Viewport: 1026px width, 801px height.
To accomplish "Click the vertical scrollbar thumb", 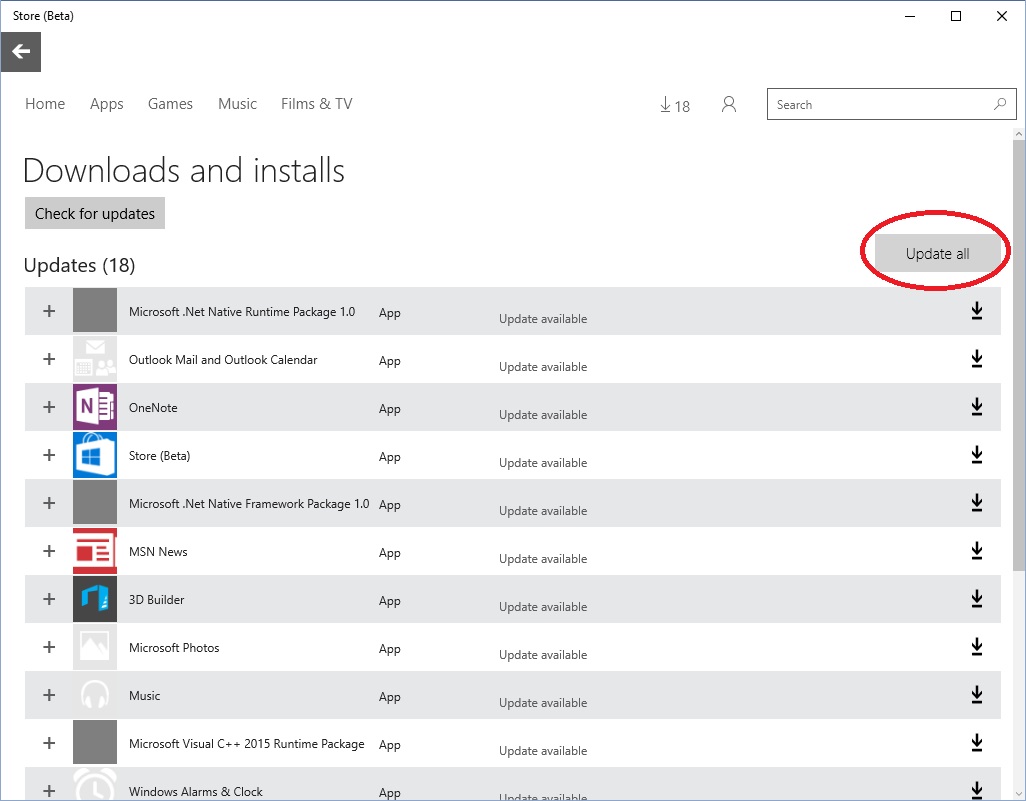I will point(1019,353).
